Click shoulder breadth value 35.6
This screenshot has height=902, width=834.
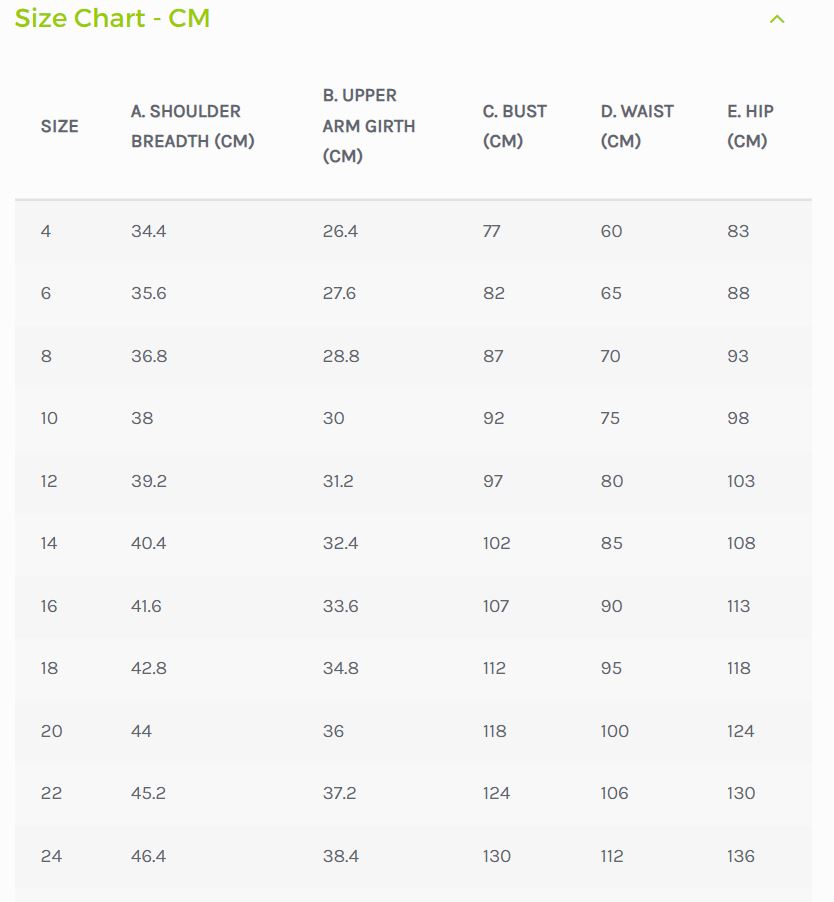[148, 293]
